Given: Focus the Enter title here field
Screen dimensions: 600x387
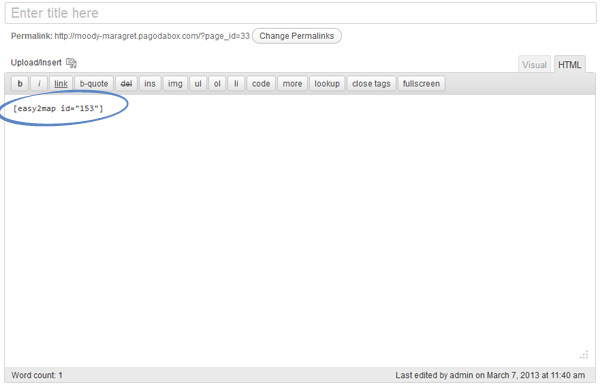Looking at the screenshot, I should (x=300, y=13).
